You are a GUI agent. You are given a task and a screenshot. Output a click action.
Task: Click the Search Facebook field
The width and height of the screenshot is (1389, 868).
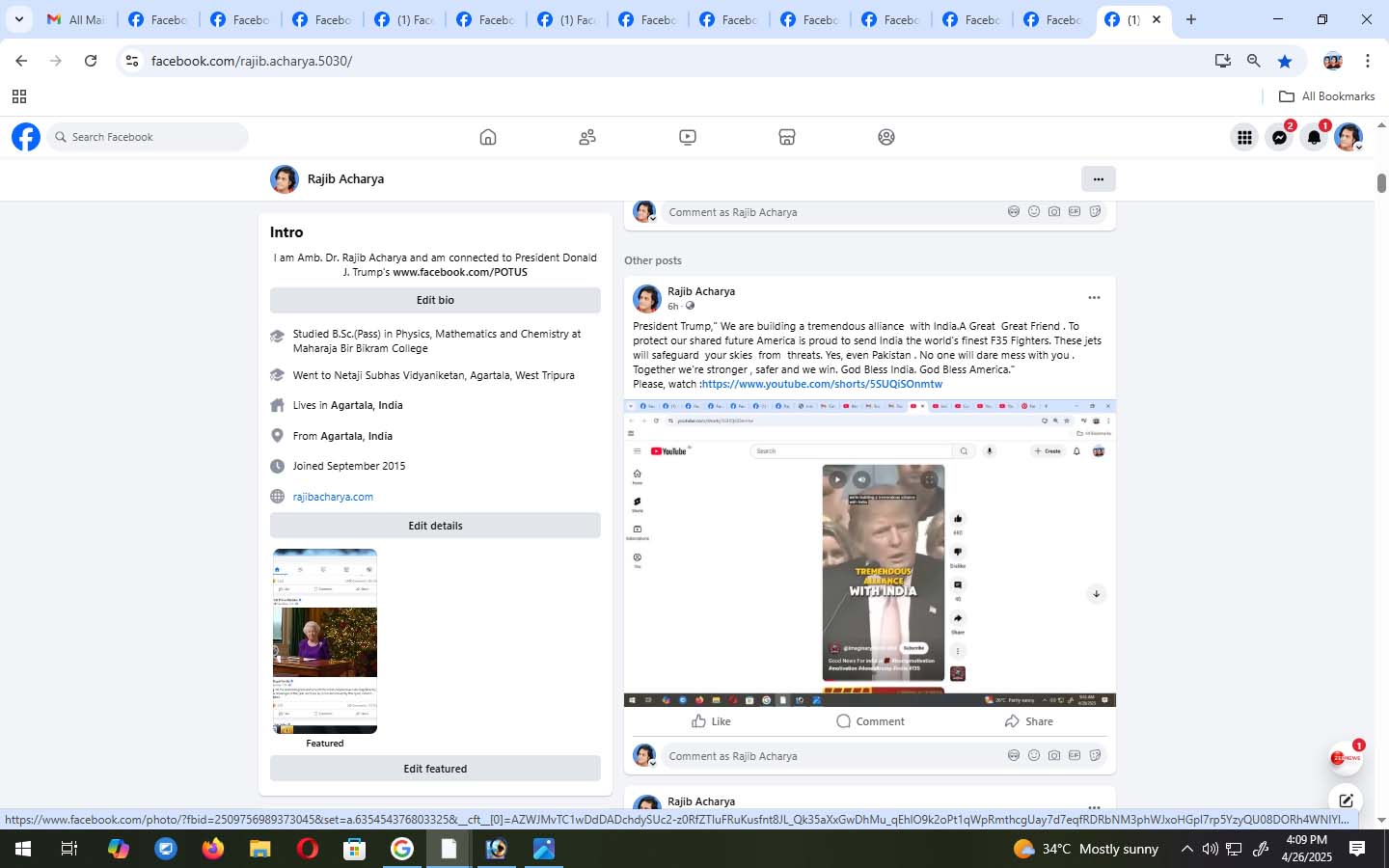point(147,137)
